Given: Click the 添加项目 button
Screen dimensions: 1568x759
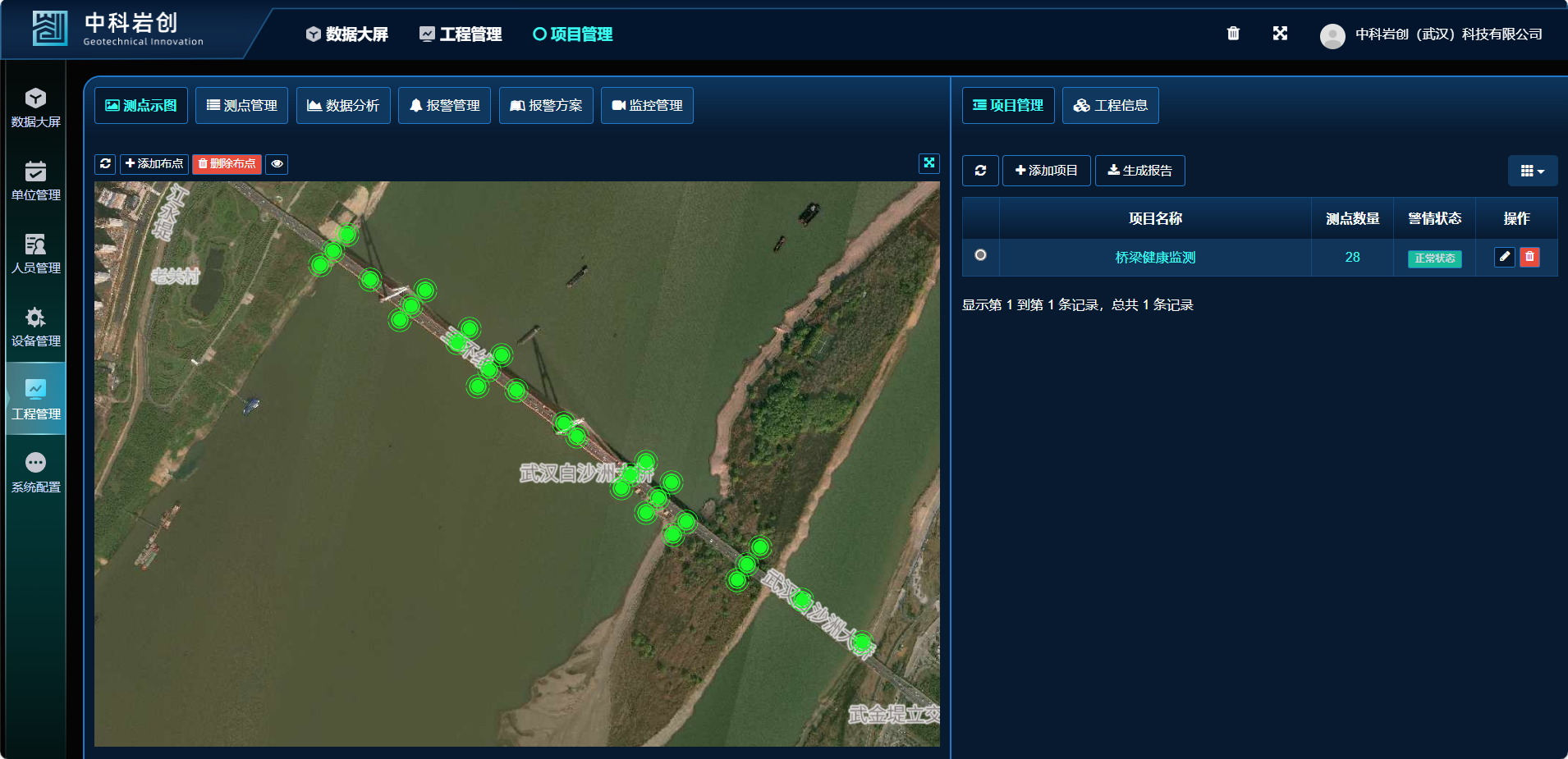Looking at the screenshot, I should pyautogui.click(x=1047, y=171).
